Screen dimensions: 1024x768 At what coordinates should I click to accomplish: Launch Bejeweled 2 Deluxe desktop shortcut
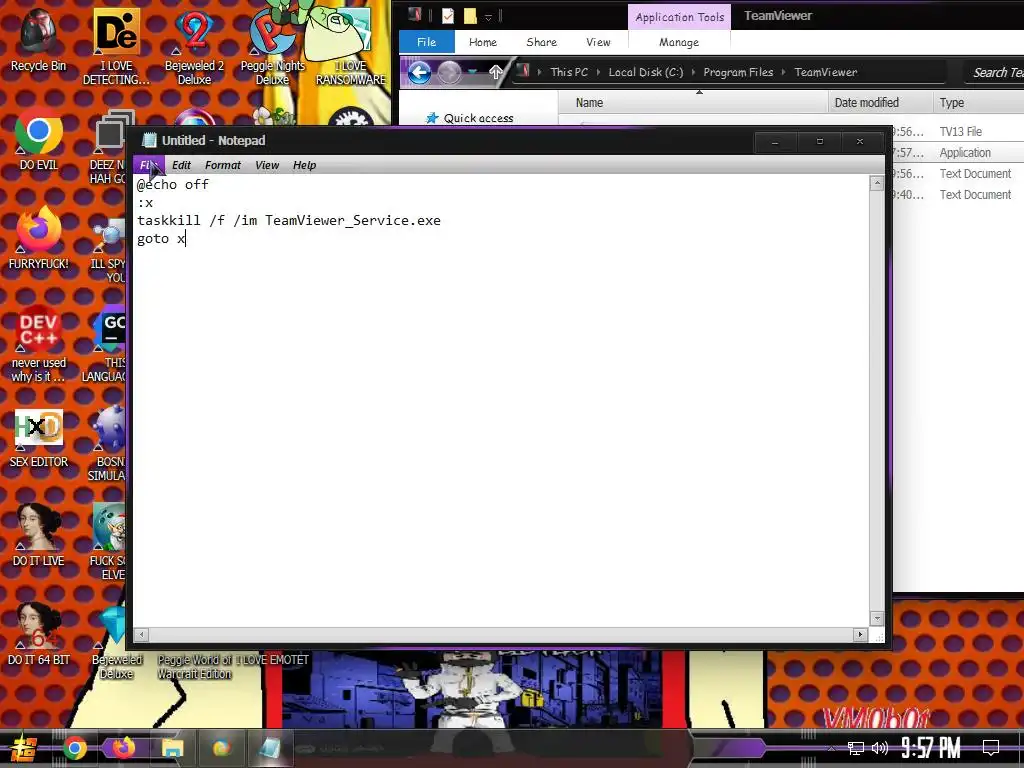tap(194, 46)
